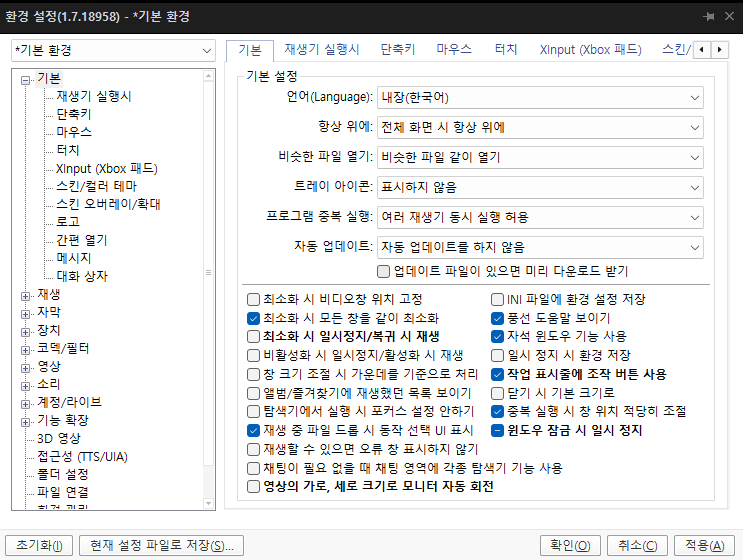
Task: Expand the 재생 tree node
Action: tap(25, 296)
